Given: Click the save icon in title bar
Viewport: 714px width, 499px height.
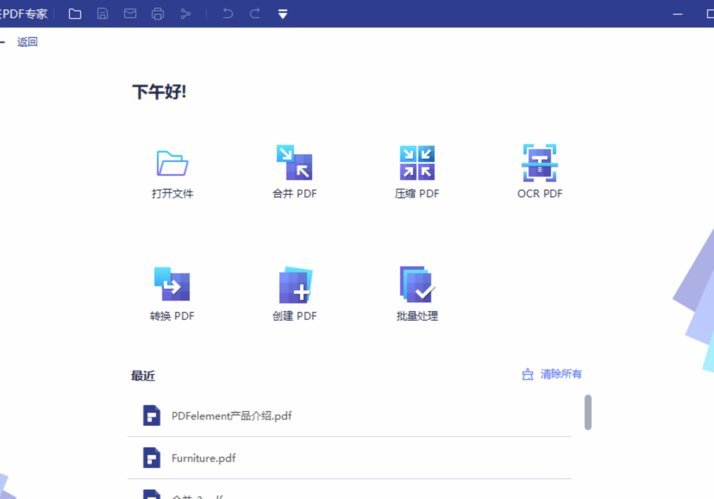Looking at the screenshot, I should (x=102, y=14).
